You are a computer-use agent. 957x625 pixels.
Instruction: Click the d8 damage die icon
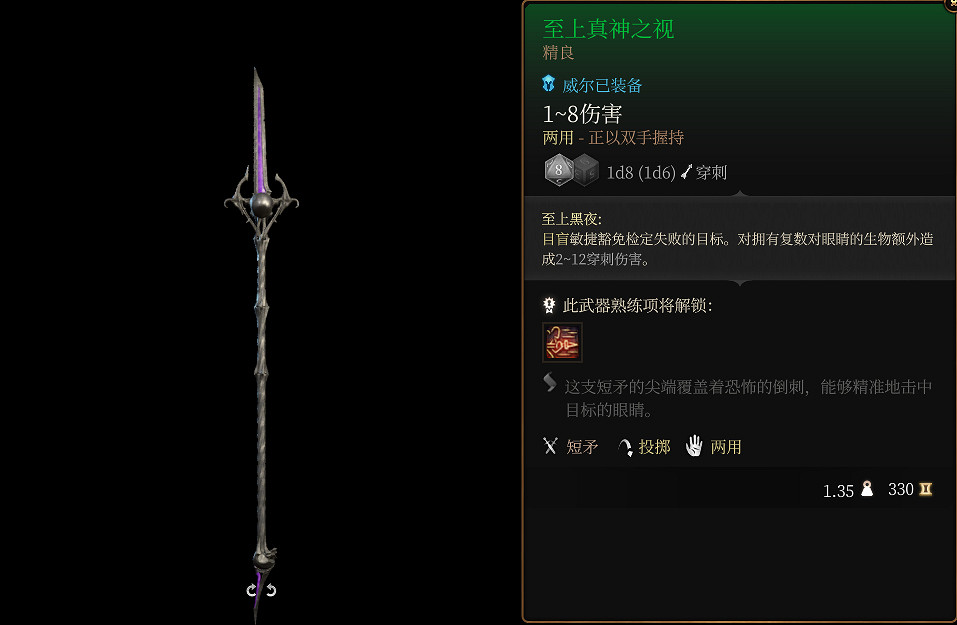pos(558,170)
